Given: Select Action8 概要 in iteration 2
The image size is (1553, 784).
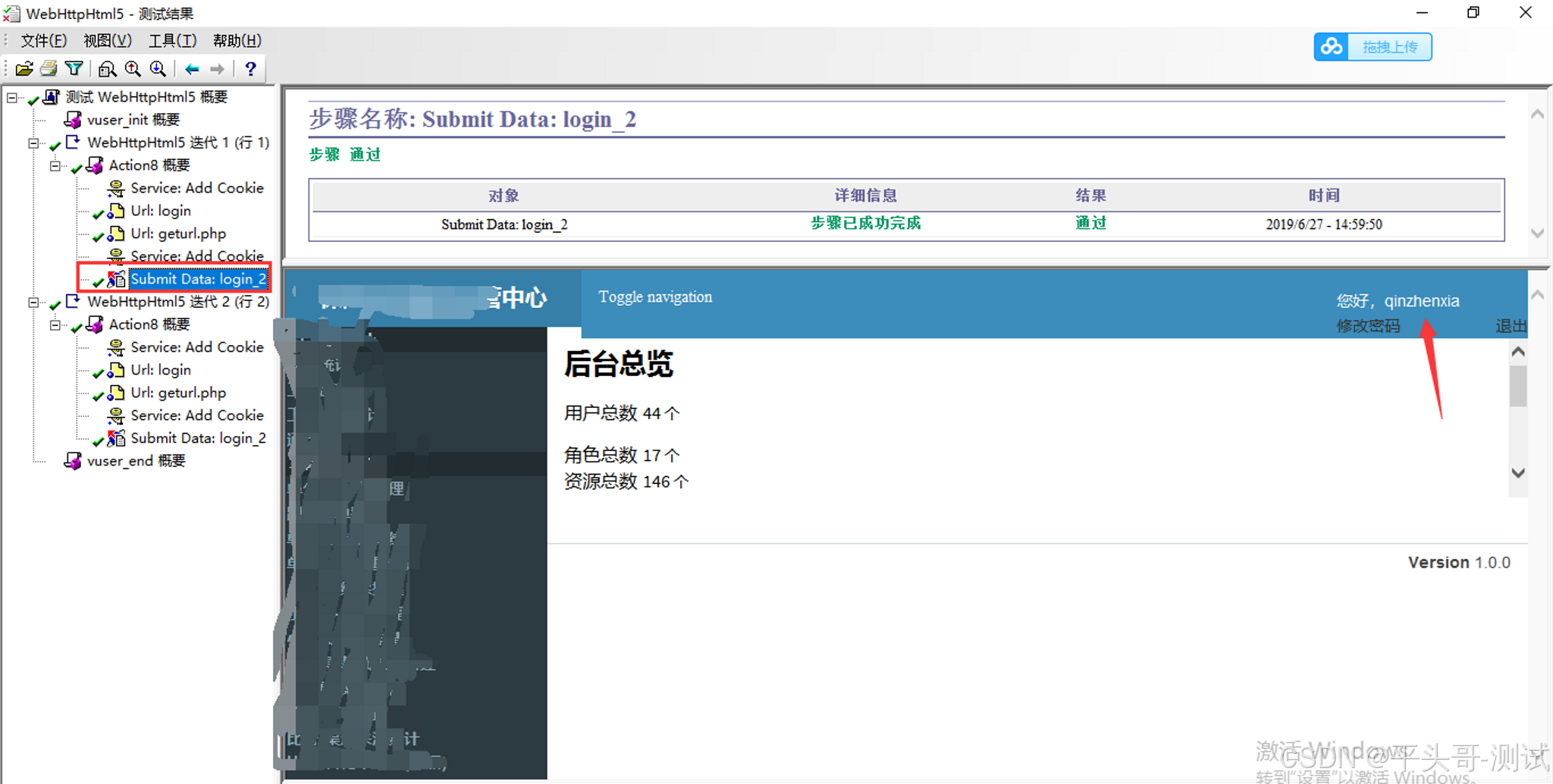Looking at the screenshot, I should [x=149, y=325].
